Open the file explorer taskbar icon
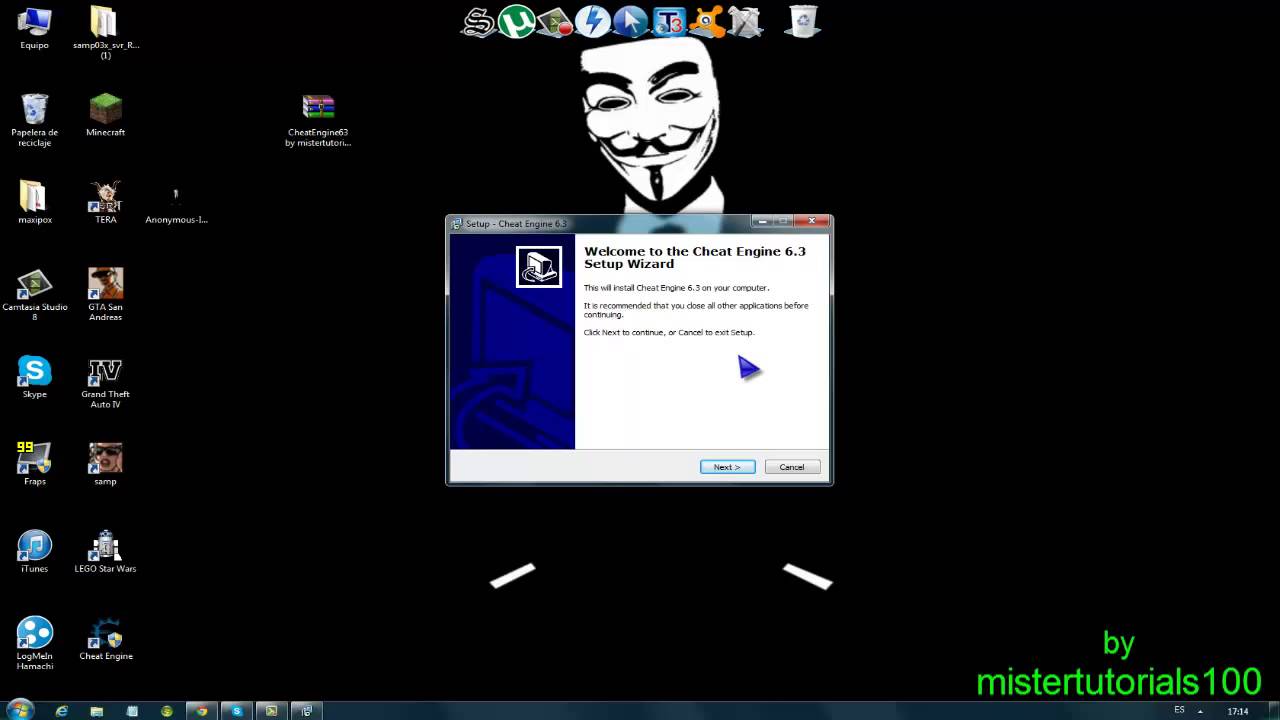The width and height of the screenshot is (1280, 720). coord(97,711)
